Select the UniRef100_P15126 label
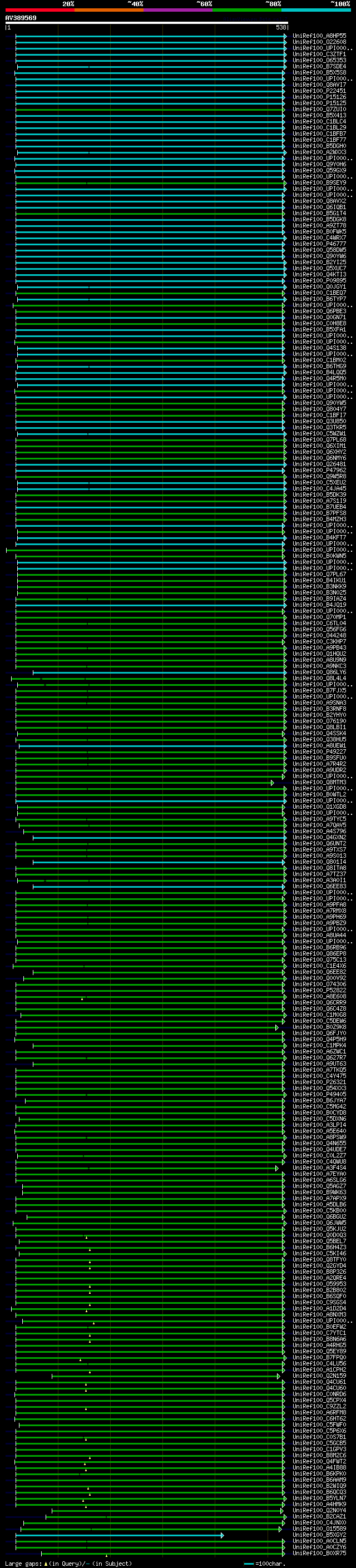 pyautogui.click(x=319, y=97)
